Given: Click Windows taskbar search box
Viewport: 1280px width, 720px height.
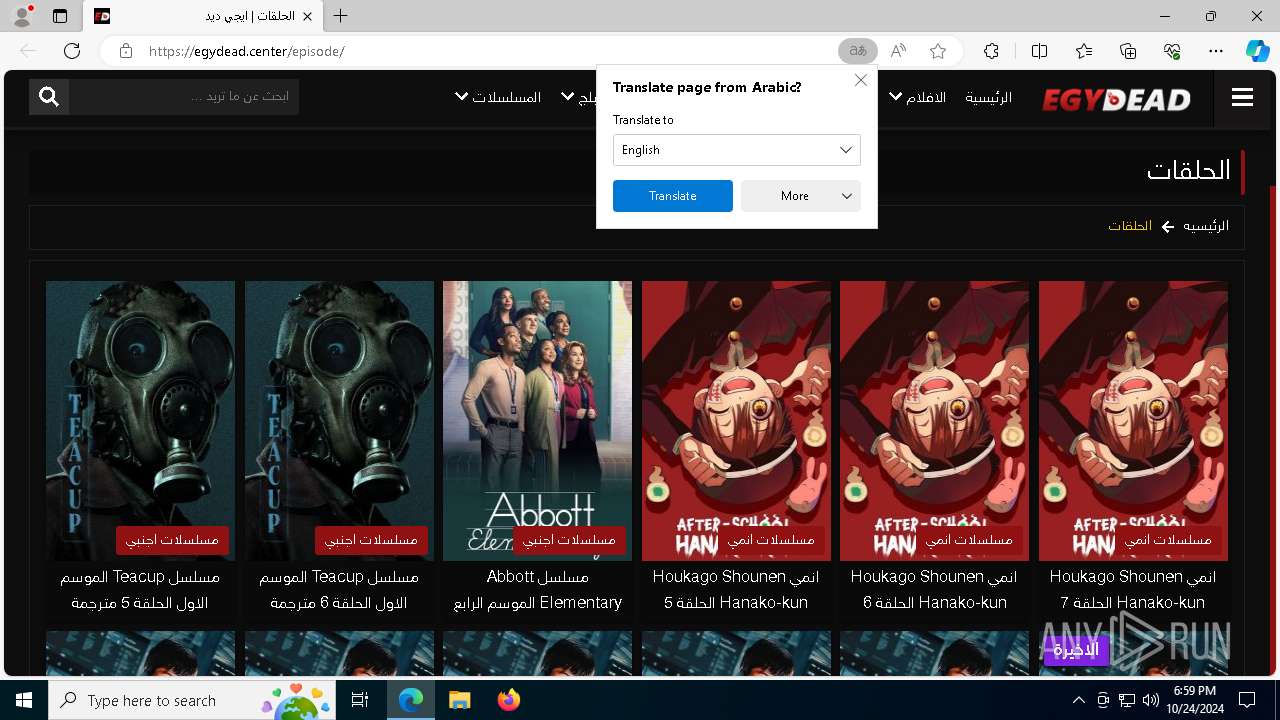Looking at the screenshot, I should pyautogui.click(x=194, y=700).
